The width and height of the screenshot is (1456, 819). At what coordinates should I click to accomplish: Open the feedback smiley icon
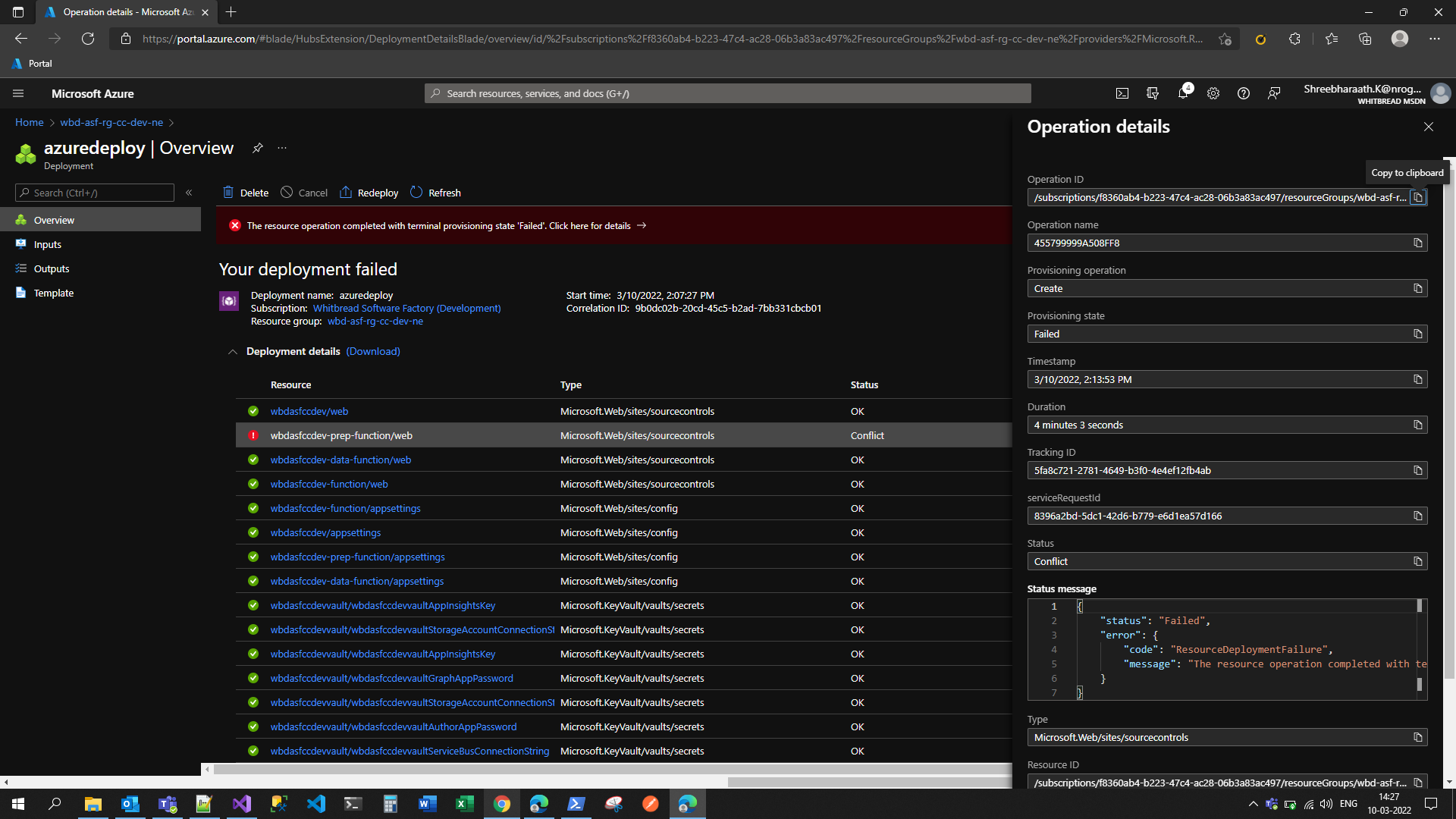point(1273,93)
